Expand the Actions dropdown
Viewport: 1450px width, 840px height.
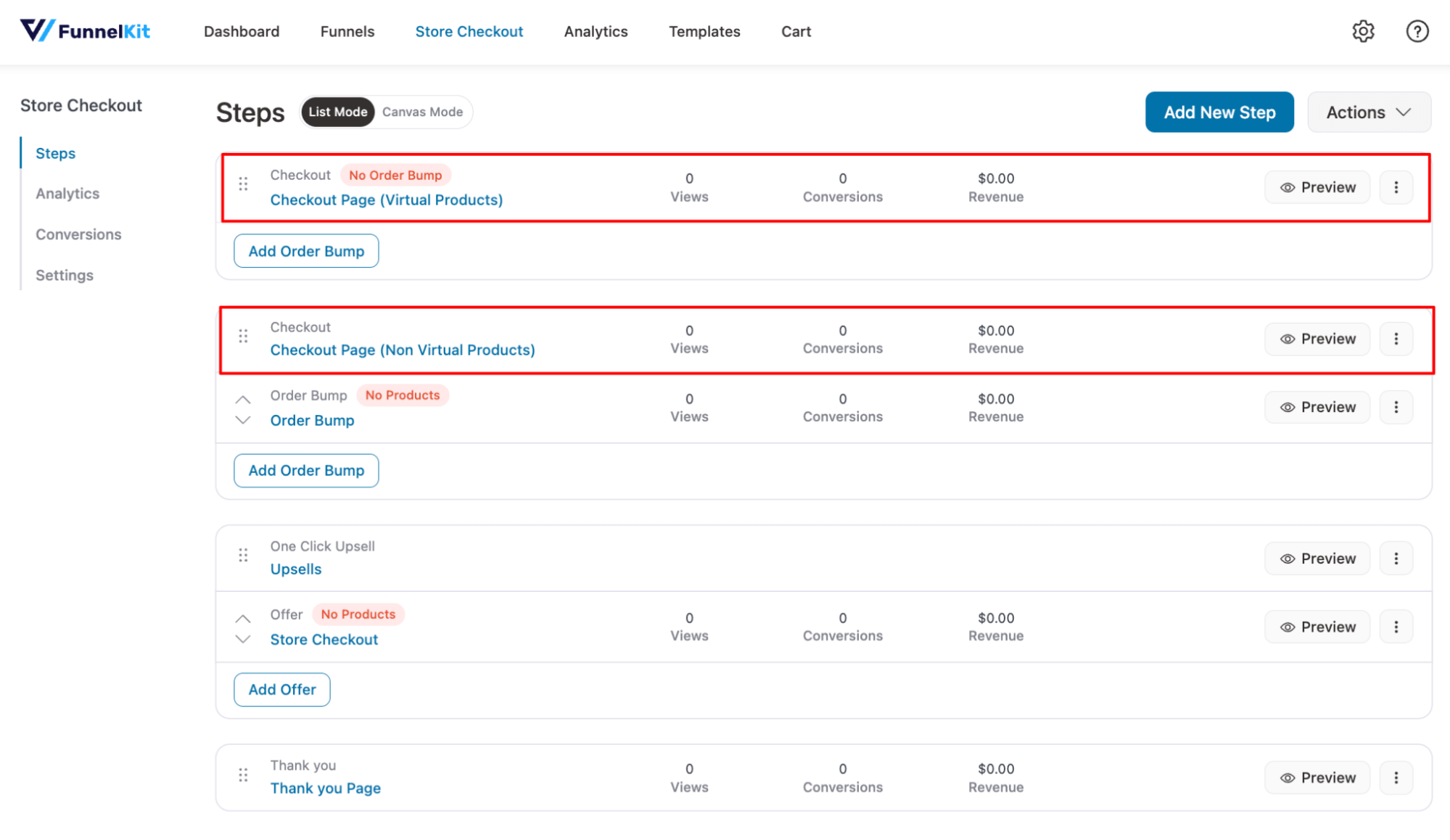(x=1369, y=112)
